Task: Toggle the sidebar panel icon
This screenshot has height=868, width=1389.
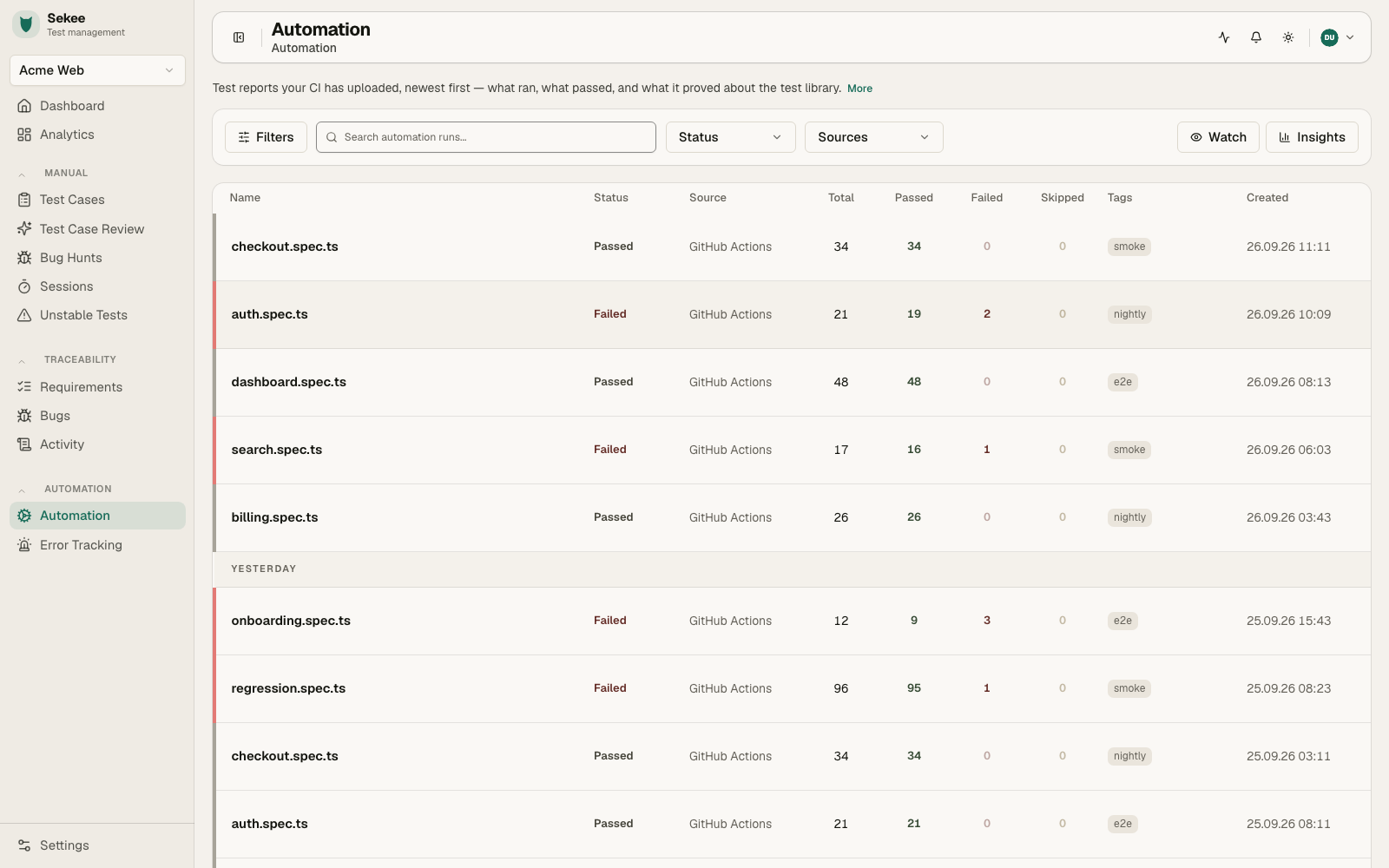Action: [239, 37]
